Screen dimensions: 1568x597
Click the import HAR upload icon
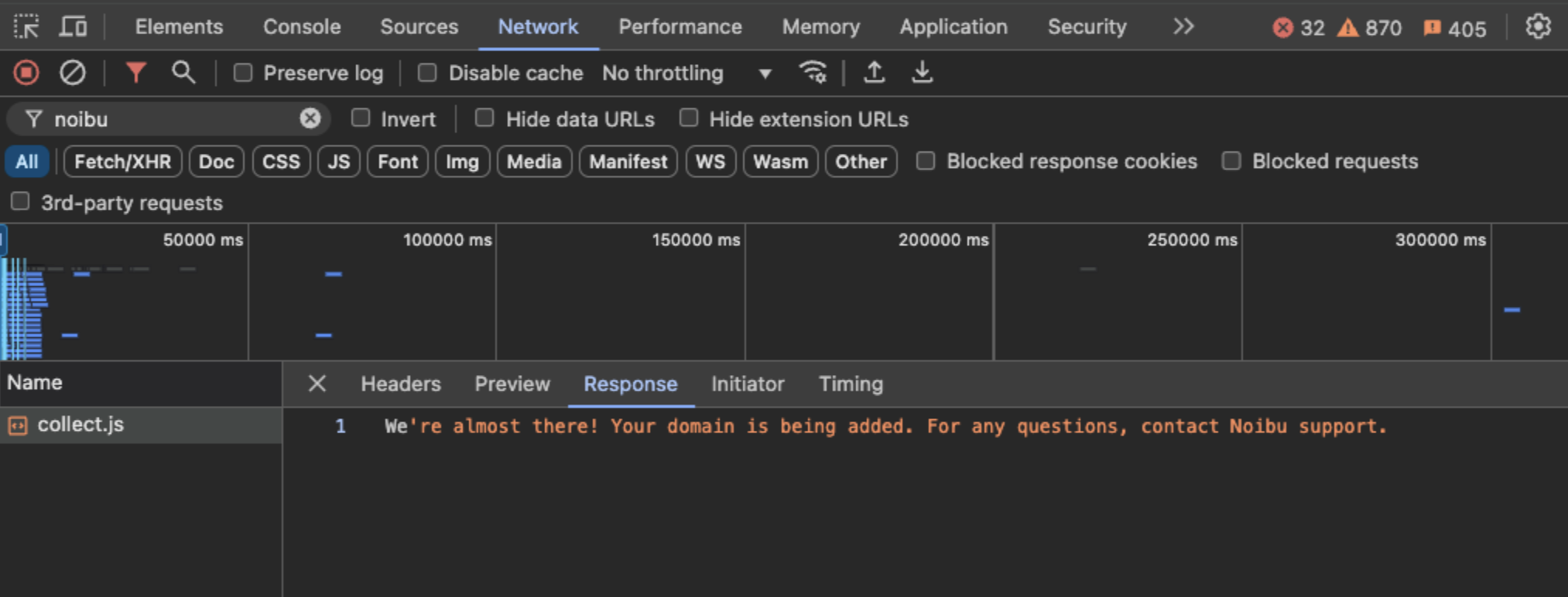[x=875, y=73]
